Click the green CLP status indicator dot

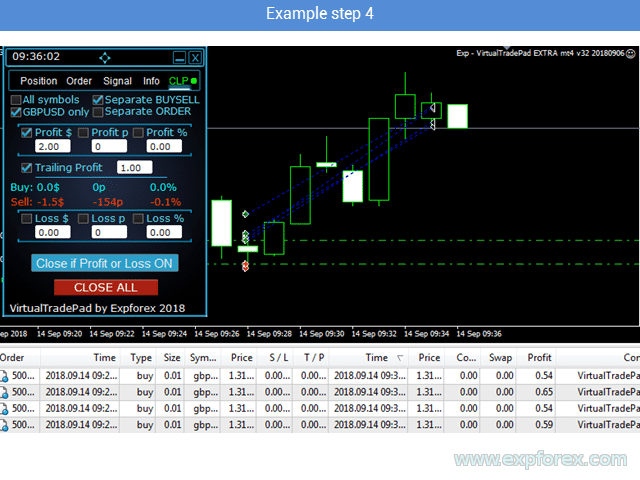(x=194, y=81)
